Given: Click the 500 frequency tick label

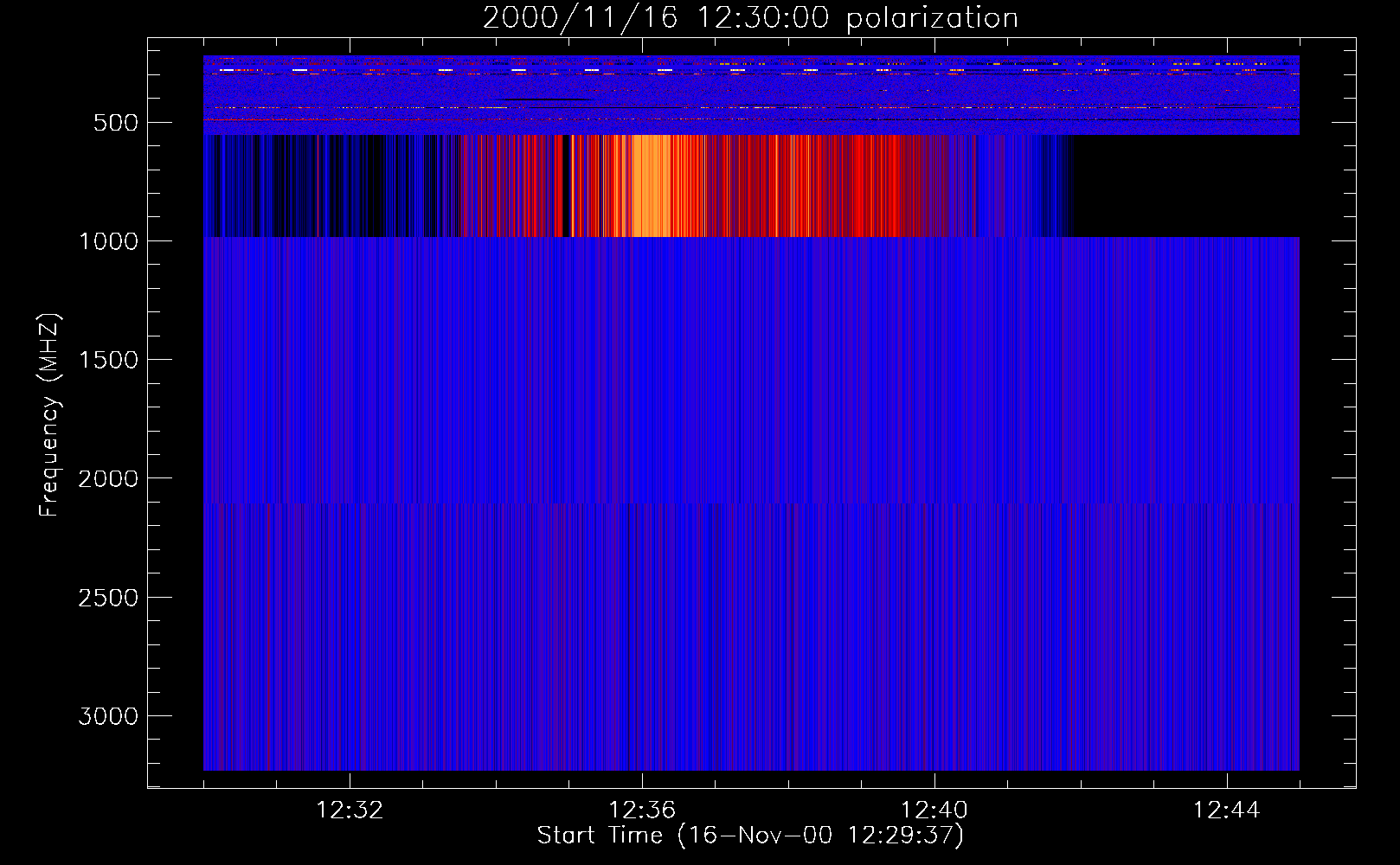Looking at the screenshot, I should point(116,123).
